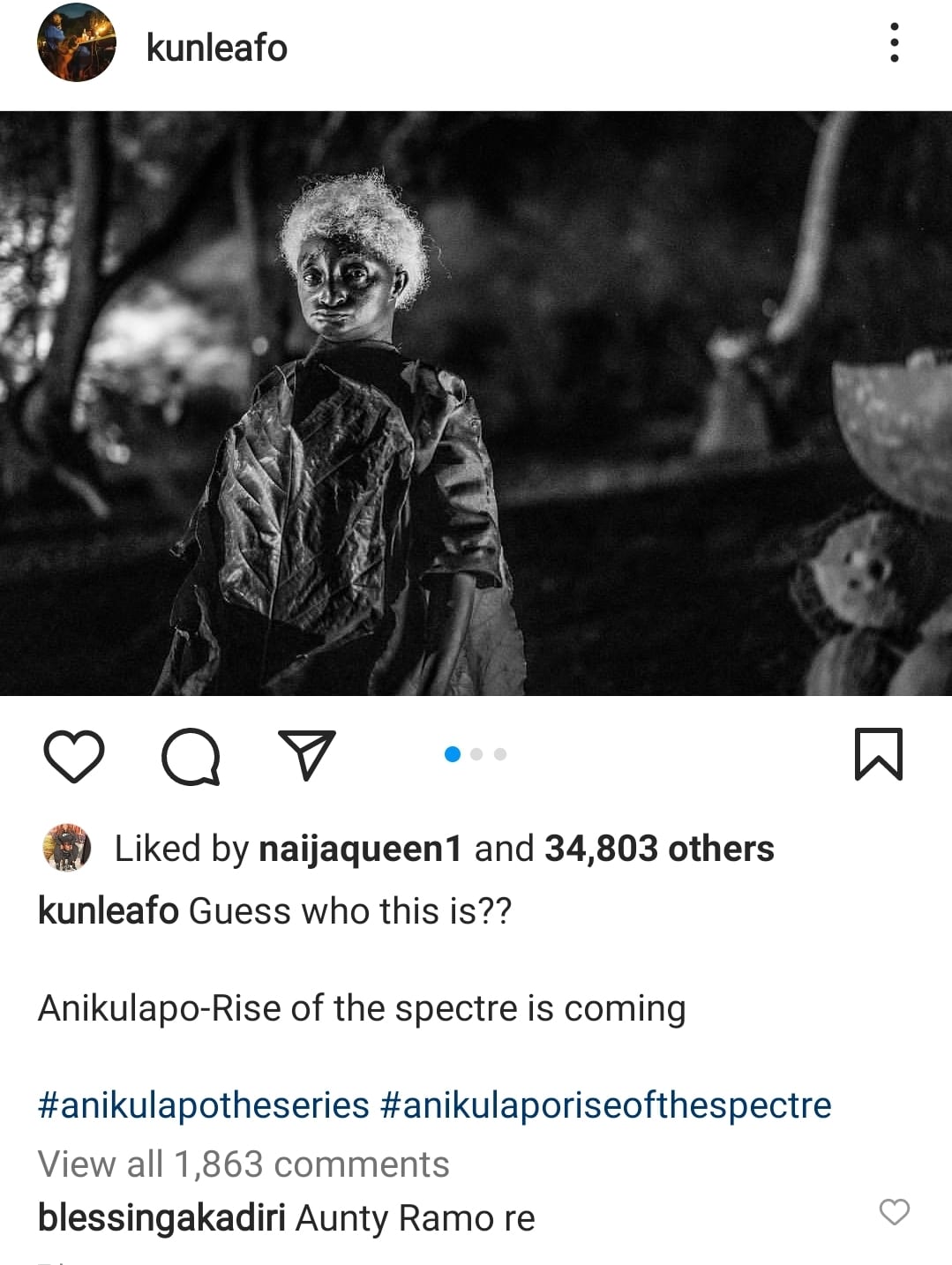
Task: Jump to second carousel dot
Action: coord(476,754)
